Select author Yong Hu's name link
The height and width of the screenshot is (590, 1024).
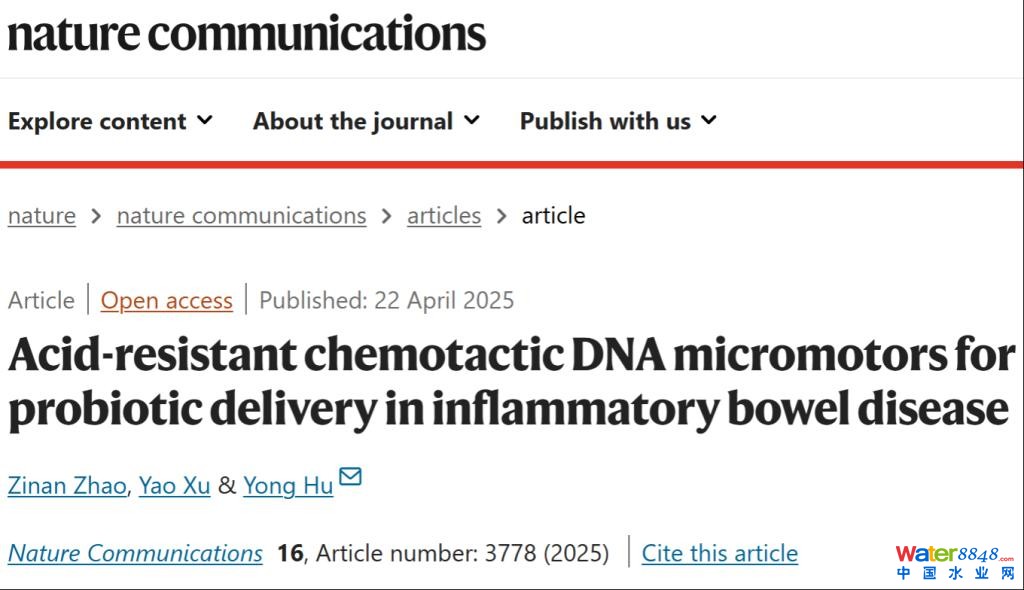coord(287,486)
